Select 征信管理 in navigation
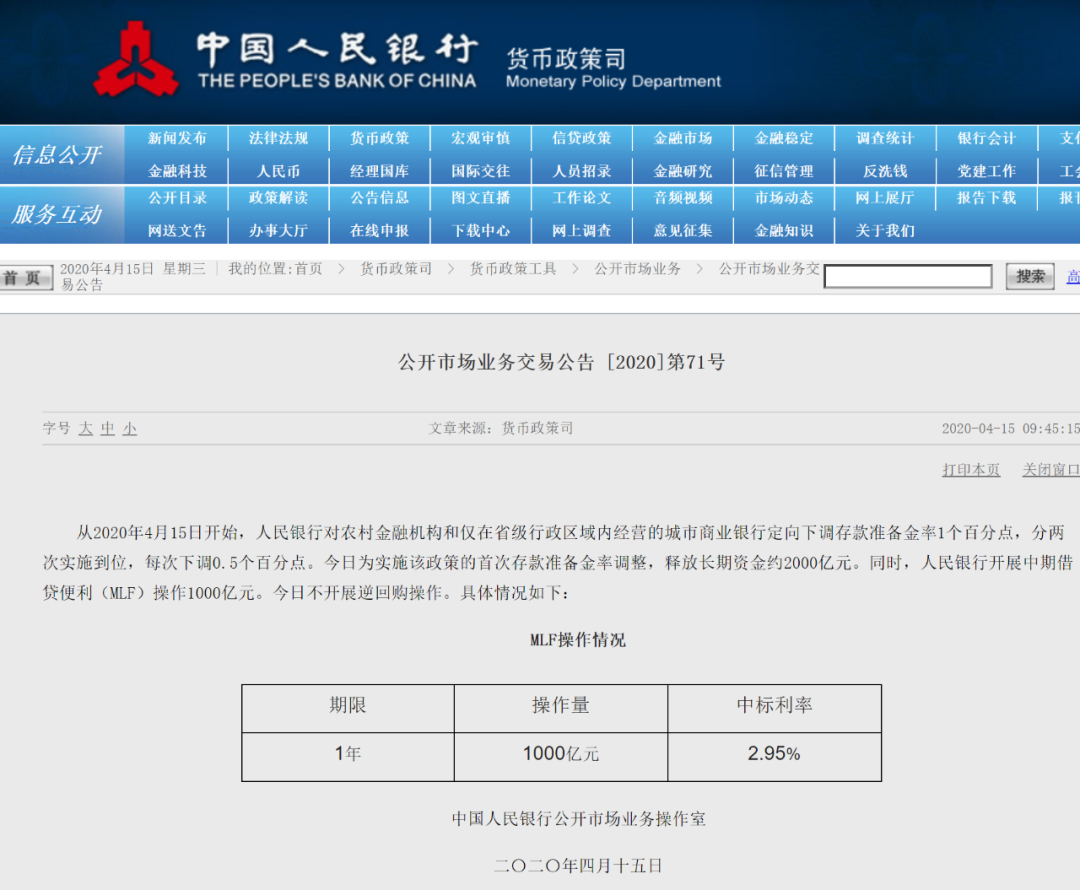 784,171
